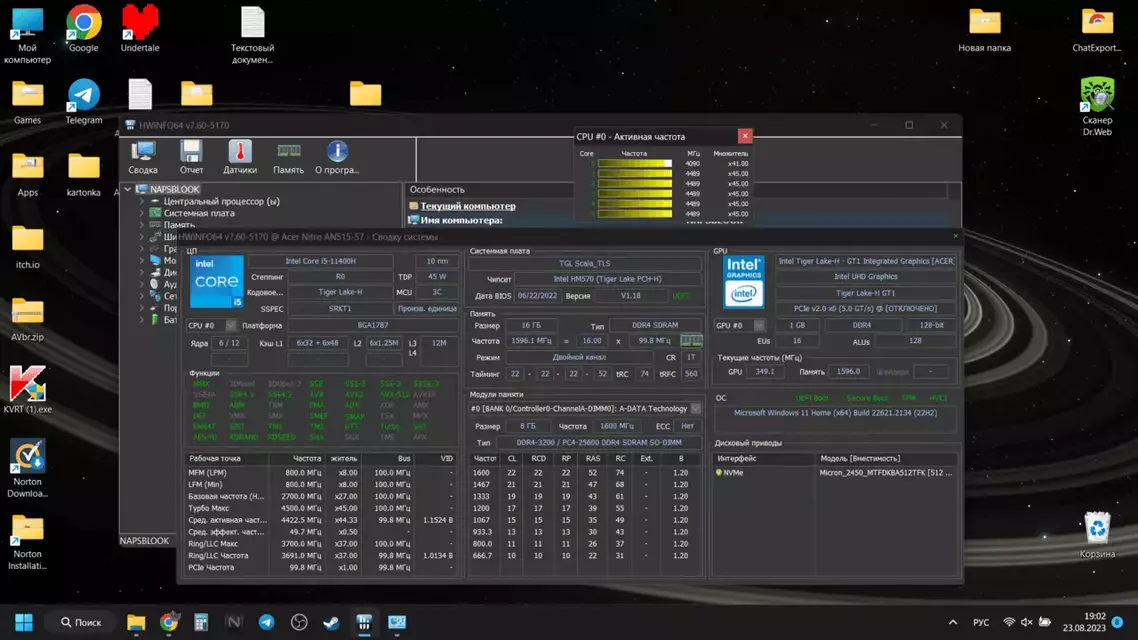Click the Intel Graphics logo
Screen dimensions: 1138x640
743,282
